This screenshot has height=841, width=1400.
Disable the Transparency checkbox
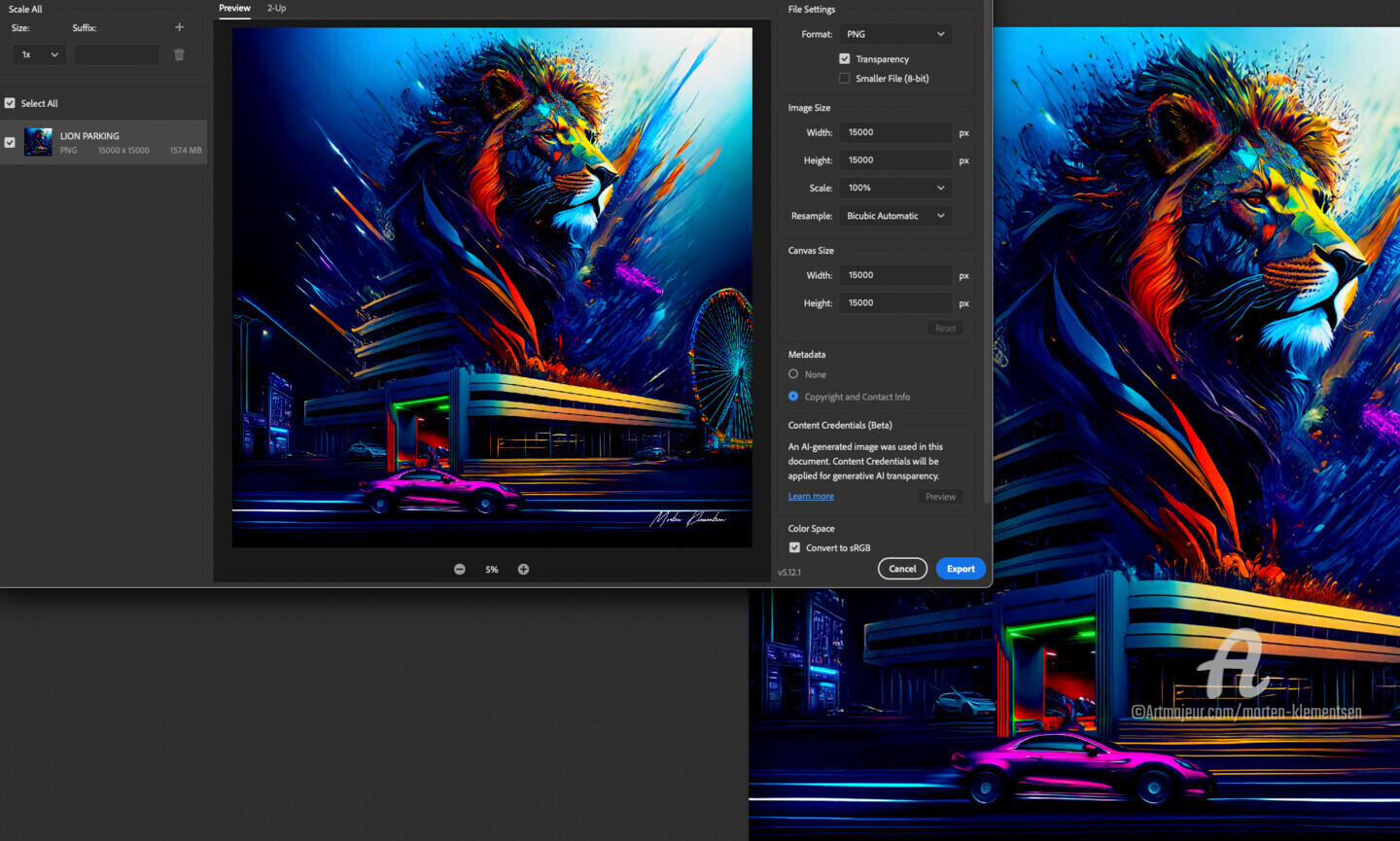pos(844,59)
